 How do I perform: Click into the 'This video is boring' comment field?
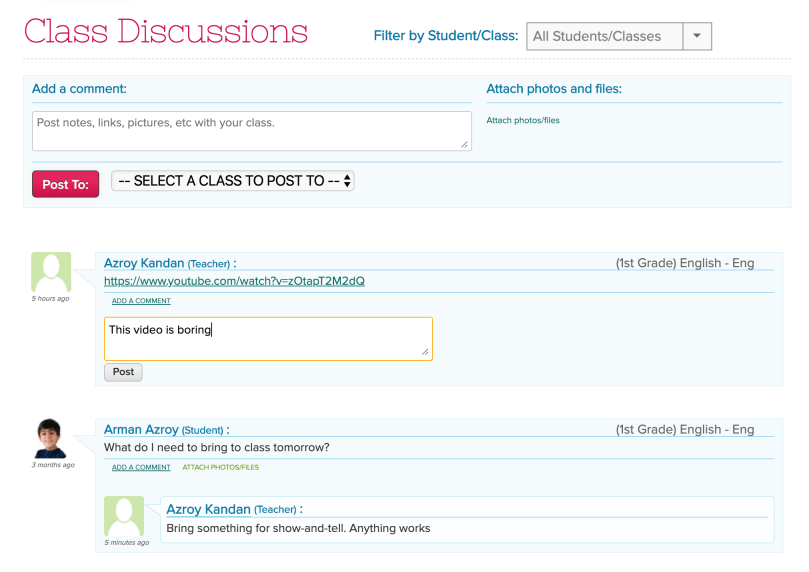point(268,338)
